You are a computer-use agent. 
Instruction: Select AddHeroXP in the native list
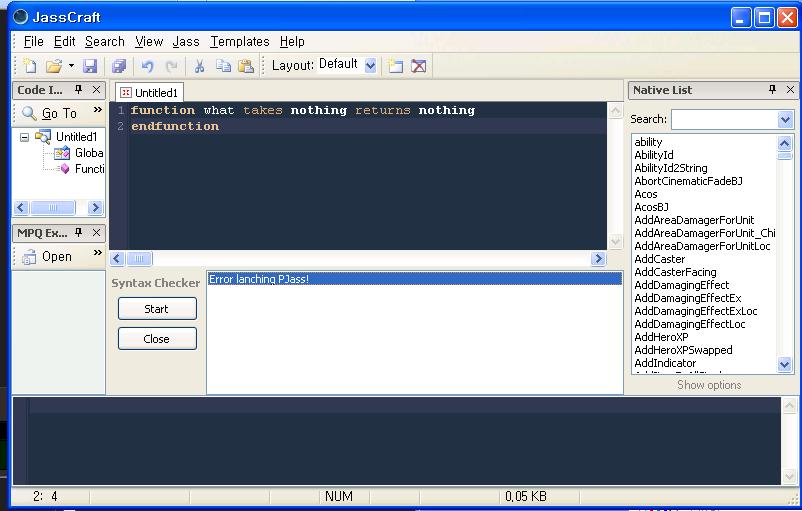point(661,337)
